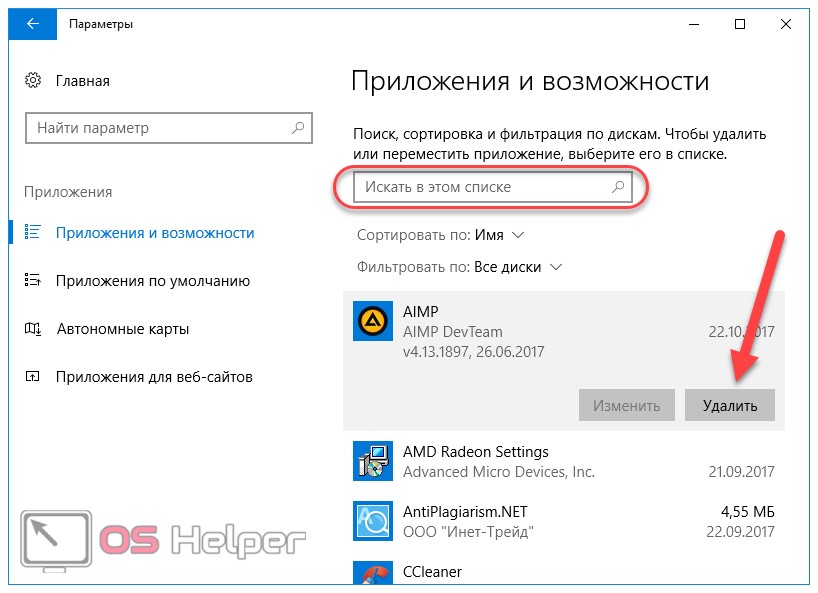Viewport: 818px width, 593px height.
Task: Click the AMD Radeon Settings icon
Action: point(373,460)
